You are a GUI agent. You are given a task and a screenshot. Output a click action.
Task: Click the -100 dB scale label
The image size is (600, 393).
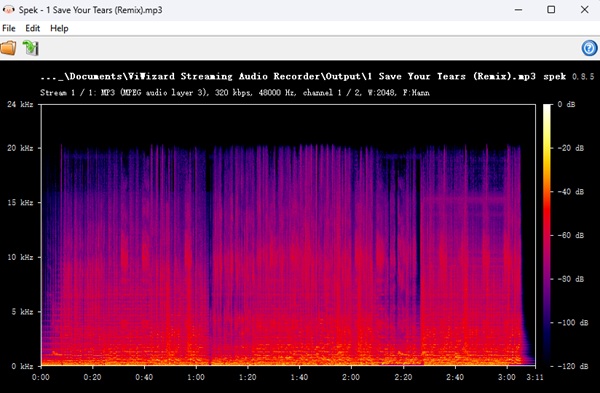click(x=573, y=323)
